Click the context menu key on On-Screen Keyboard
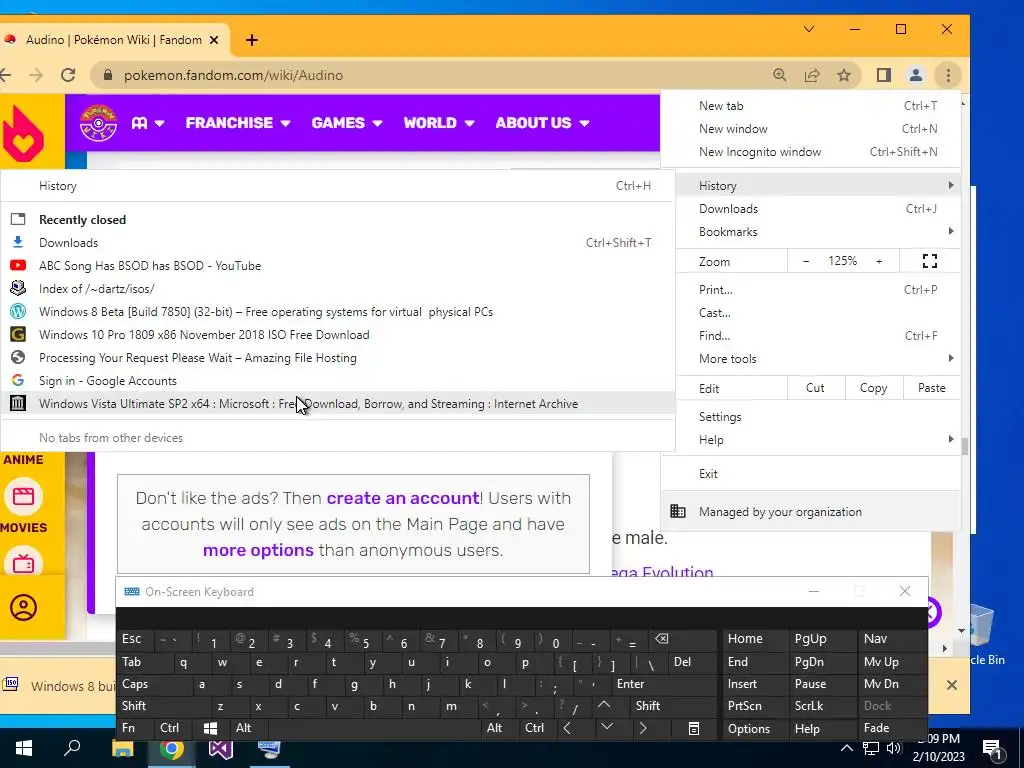1024x768 pixels. click(694, 728)
